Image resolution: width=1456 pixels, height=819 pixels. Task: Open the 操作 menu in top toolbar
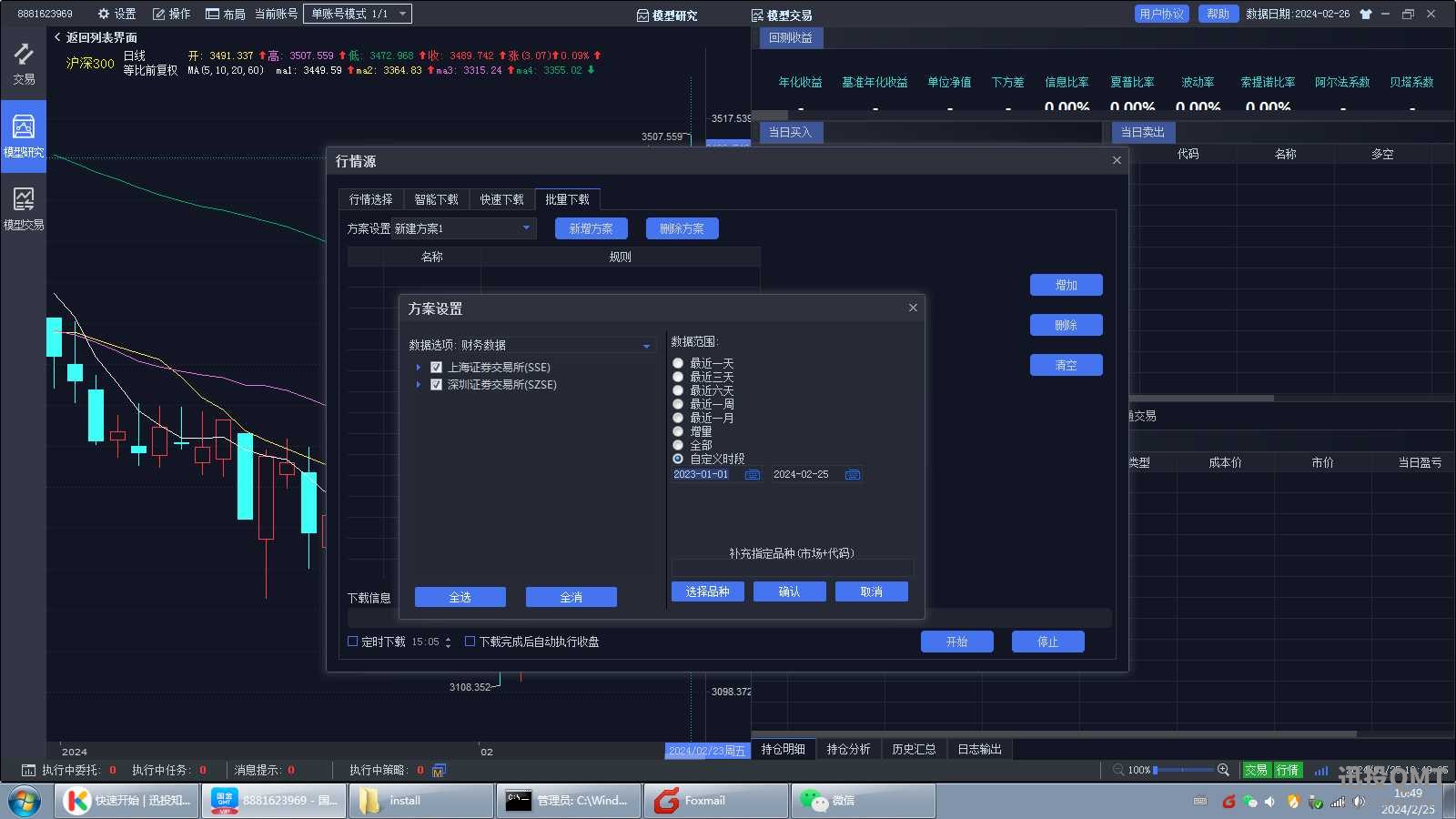pos(171,14)
